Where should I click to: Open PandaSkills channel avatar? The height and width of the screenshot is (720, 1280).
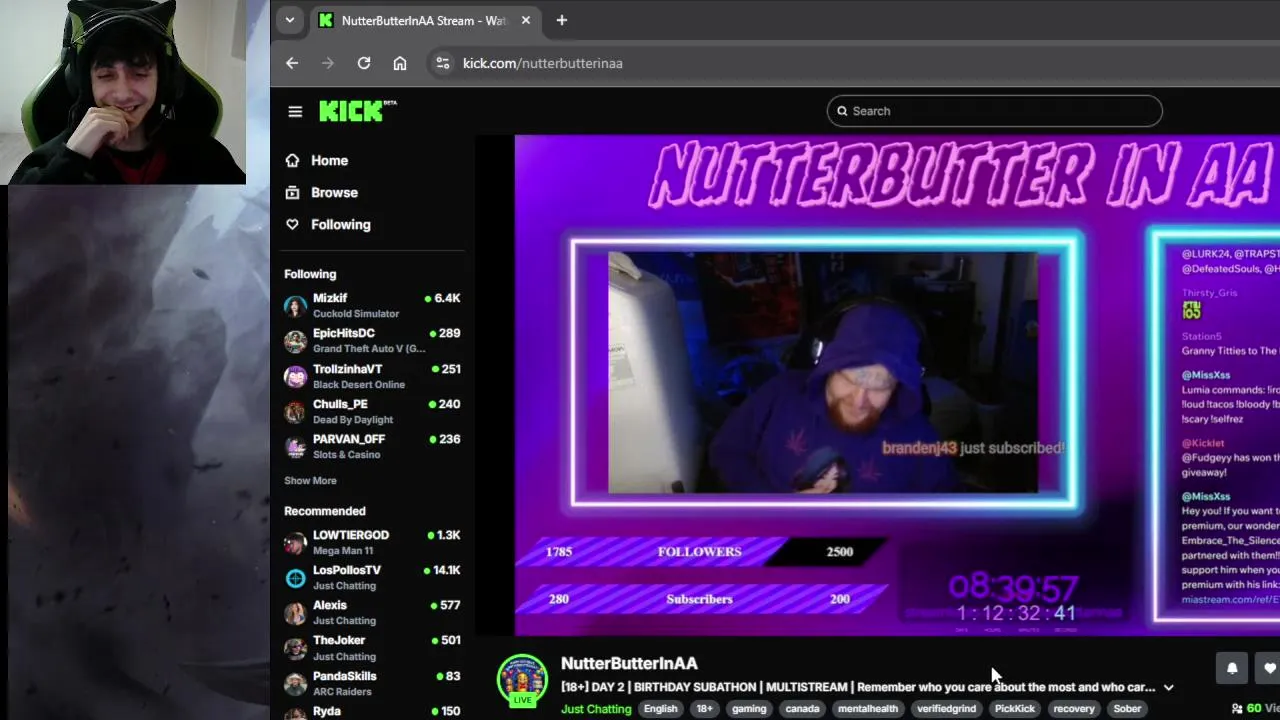(295, 684)
